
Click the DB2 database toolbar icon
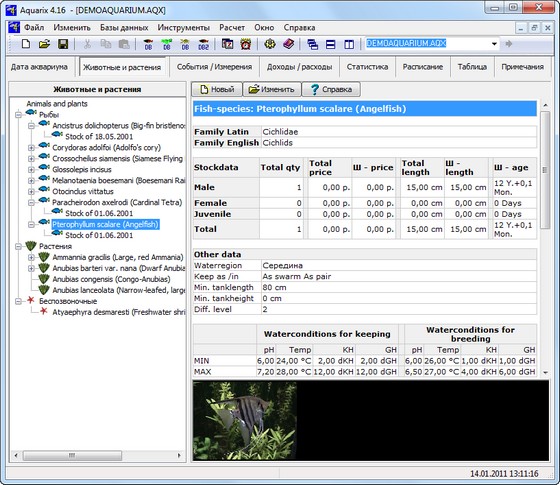[x=203, y=44]
